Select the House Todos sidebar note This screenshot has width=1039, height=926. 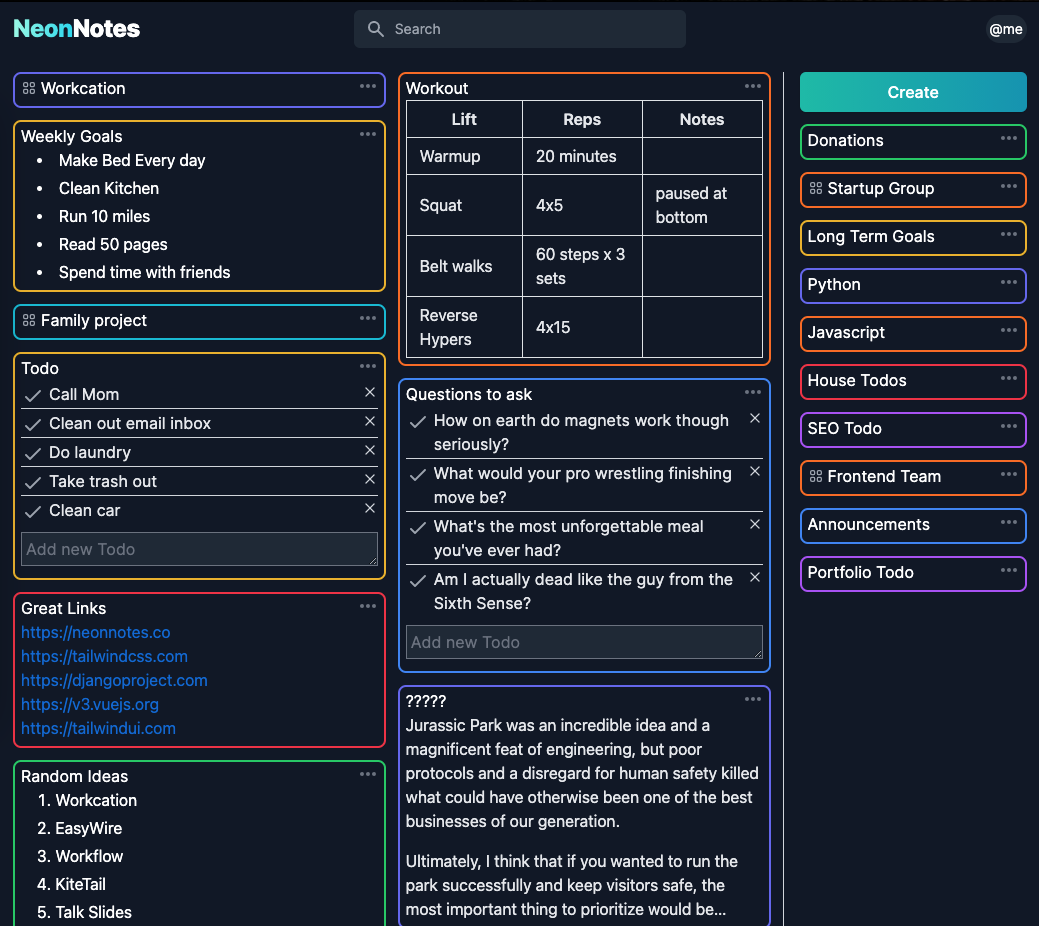tap(857, 381)
